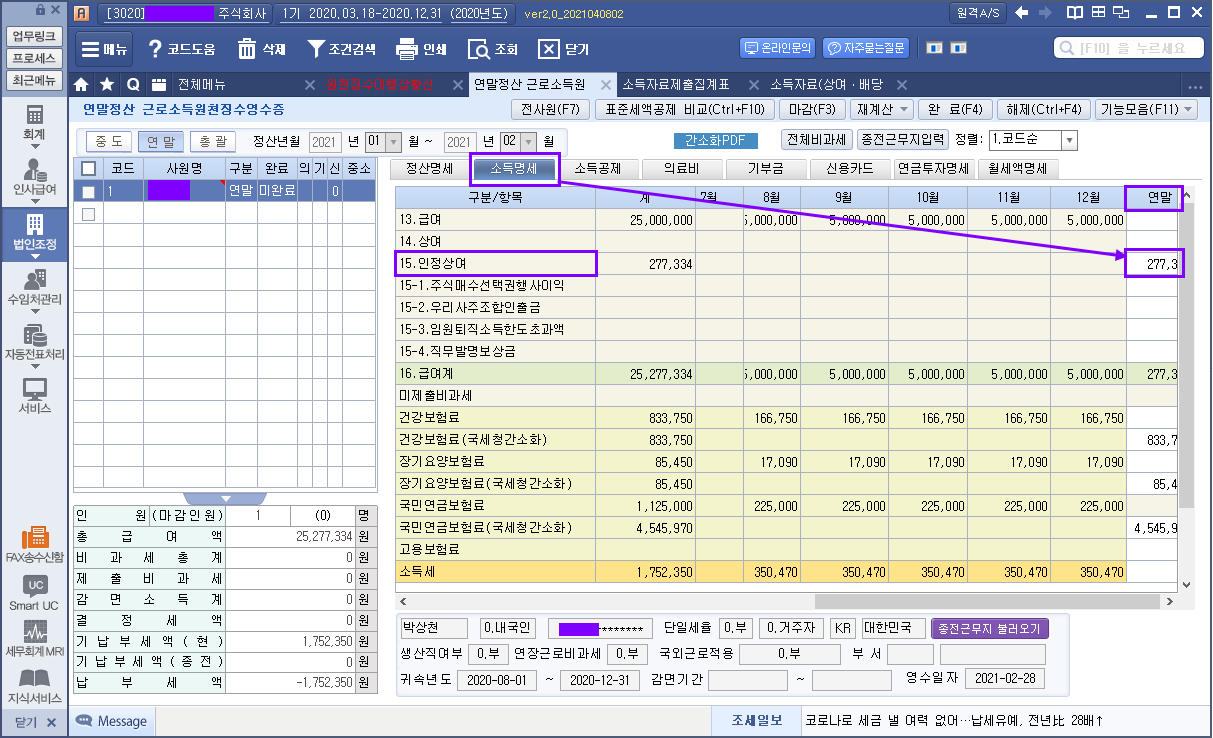This screenshot has height=738, width=1213.
Task: Expand the 정렬 코드순 dropdown
Action: coord(1069,141)
